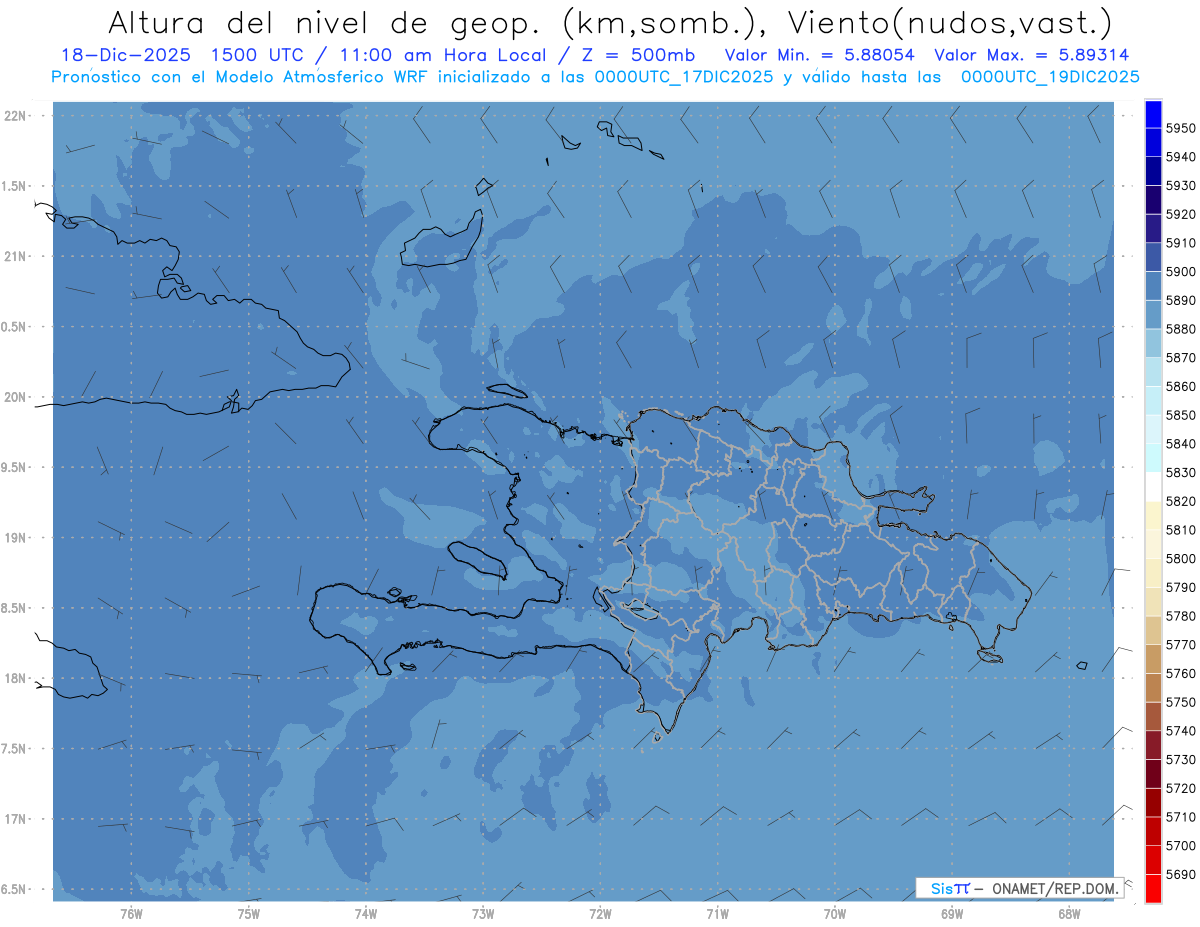Click the 21N latitude axis label
Viewport: 1200px width, 927px height.
(x=15, y=256)
